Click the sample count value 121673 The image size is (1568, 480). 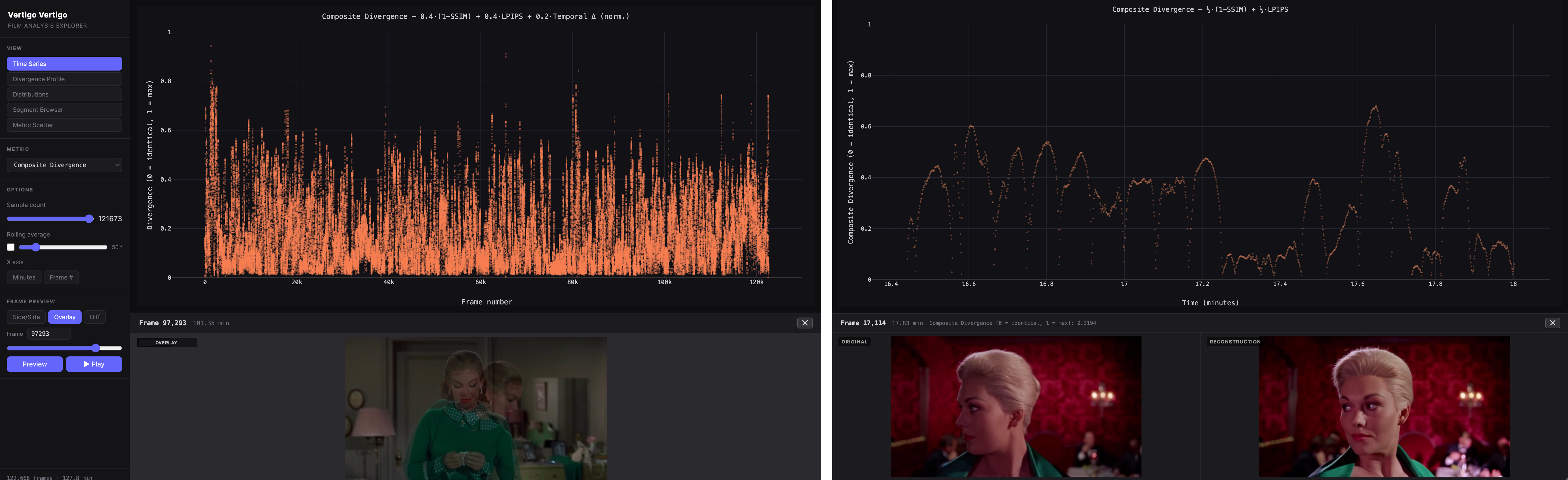(110, 219)
